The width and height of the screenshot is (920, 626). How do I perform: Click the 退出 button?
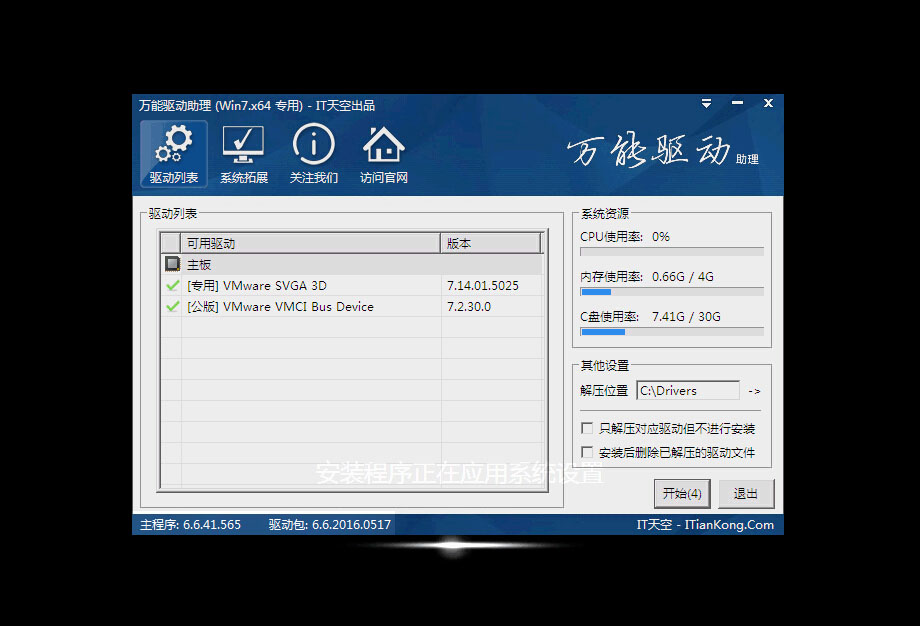[746, 493]
